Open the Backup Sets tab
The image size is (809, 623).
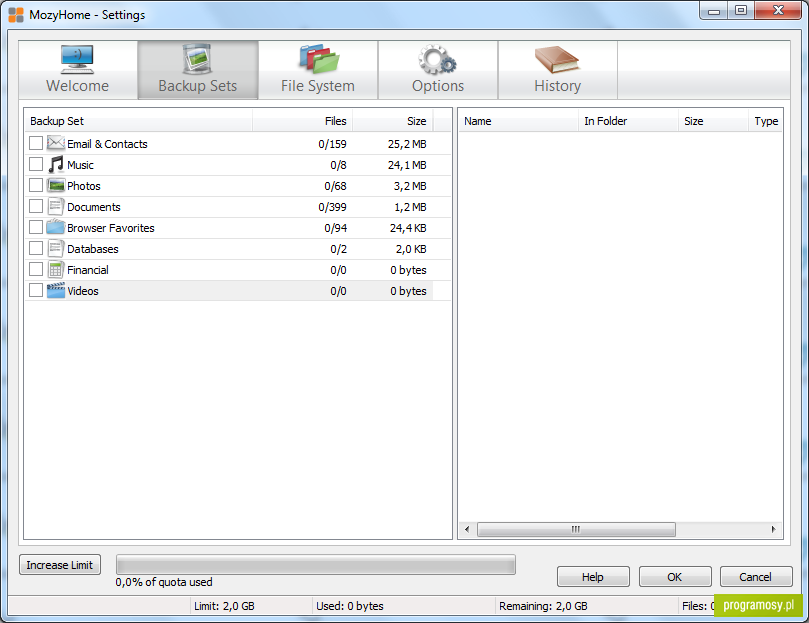(198, 70)
